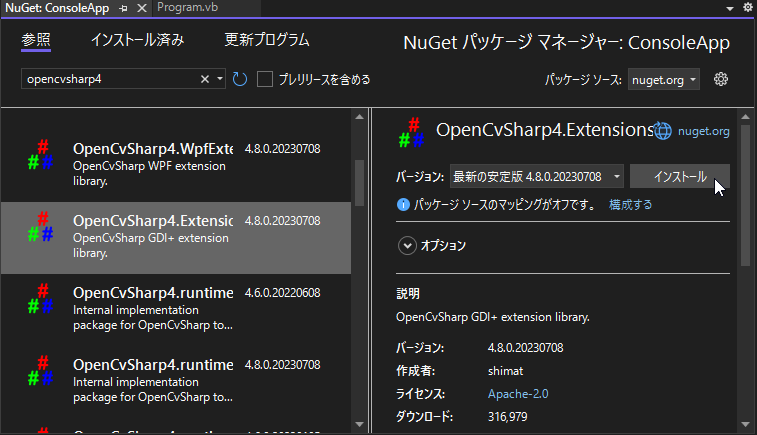Viewport: 757px width, 435px height.
Task: Select the OpenCvSharp4.runtime 4.8.0.20230708 package
Action: [176, 381]
